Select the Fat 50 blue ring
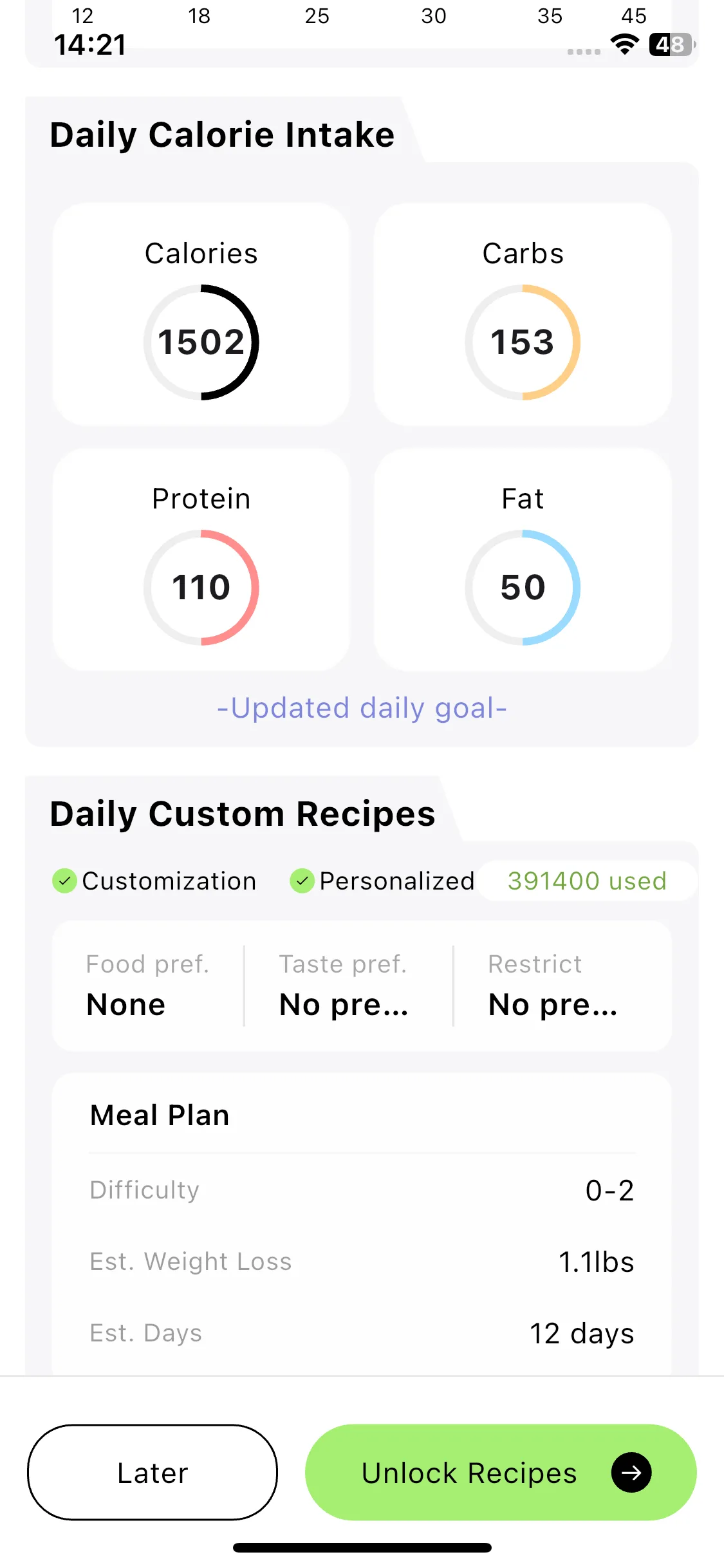This screenshot has height=1568, width=724. pos(523,587)
